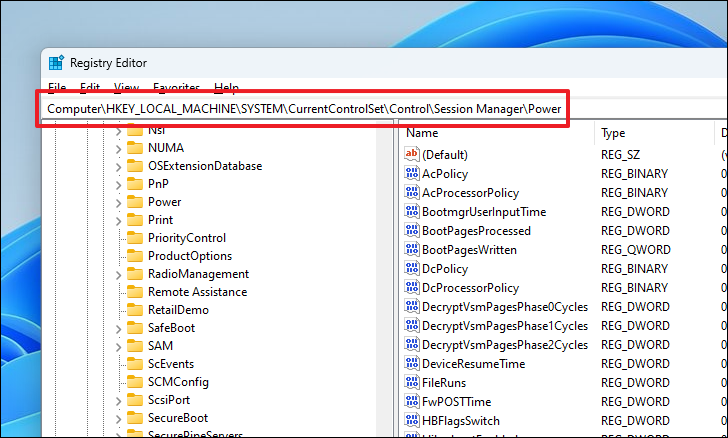Click REG_SZ type cell of (Default)
Image resolution: width=728 pixels, height=438 pixels.
620,154
